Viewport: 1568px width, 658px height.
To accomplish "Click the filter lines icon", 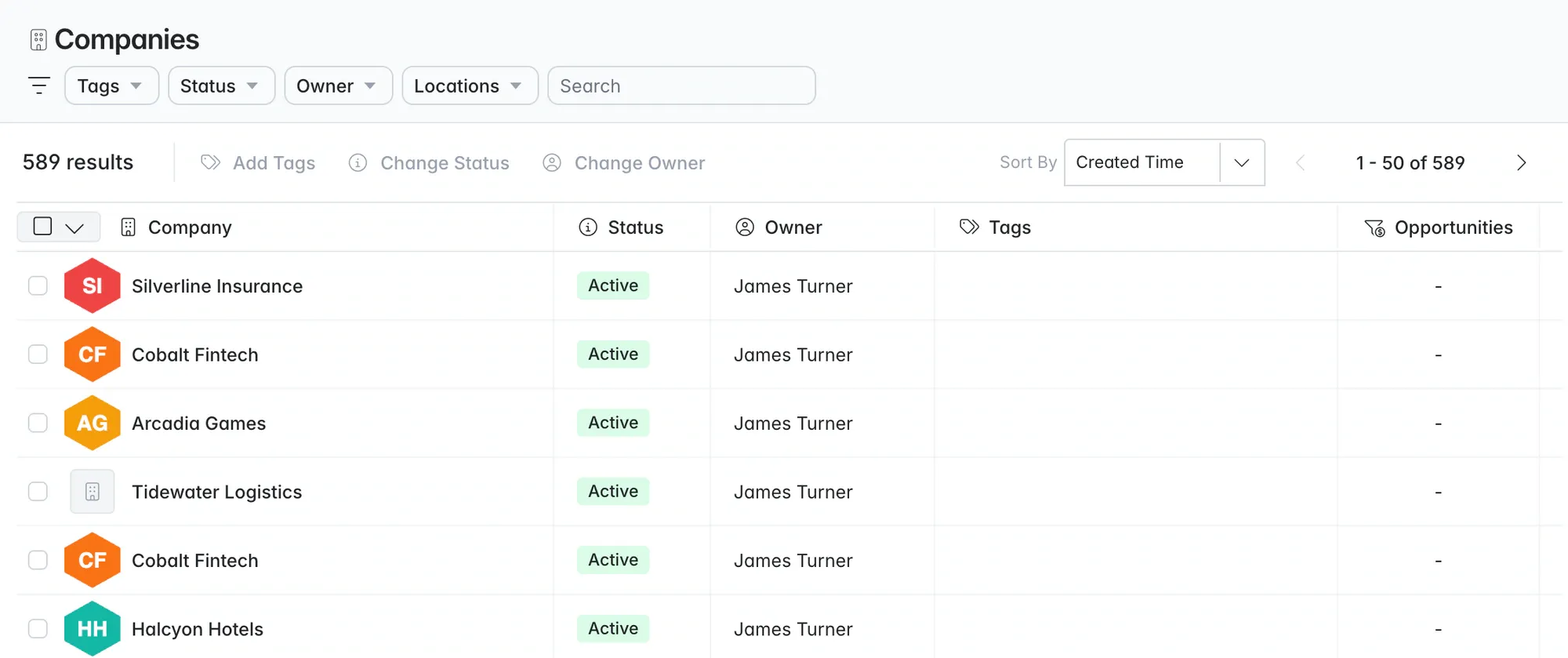I will 38,85.
